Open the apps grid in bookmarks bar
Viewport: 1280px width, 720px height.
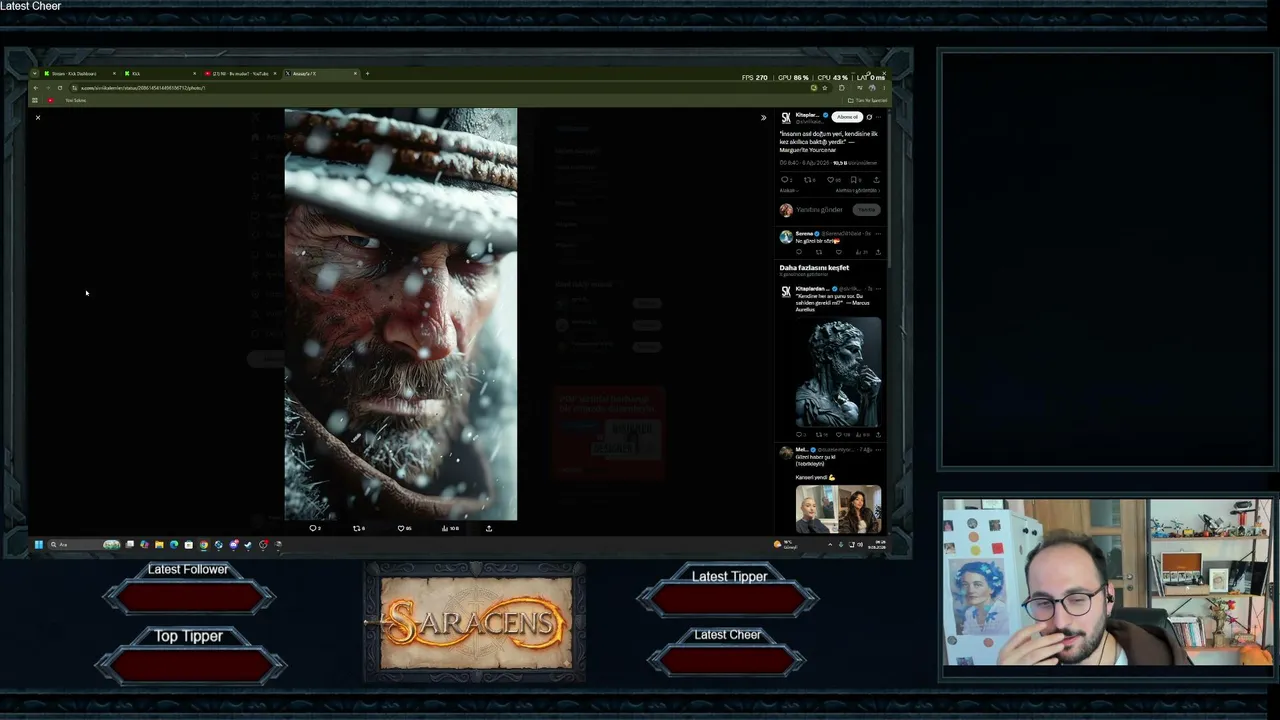(35, 100)
